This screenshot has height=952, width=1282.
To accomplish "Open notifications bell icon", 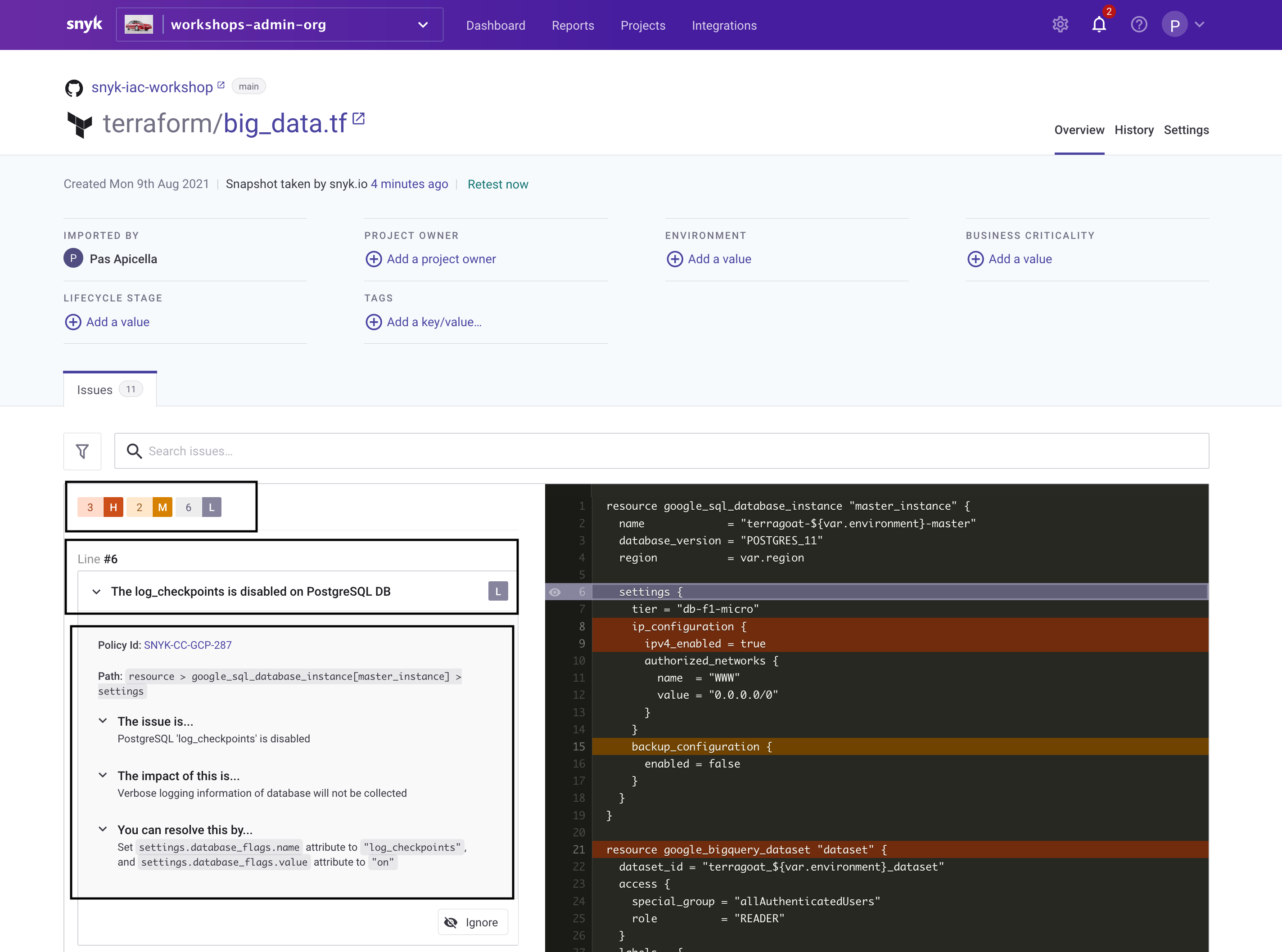I will point(1099,24).
